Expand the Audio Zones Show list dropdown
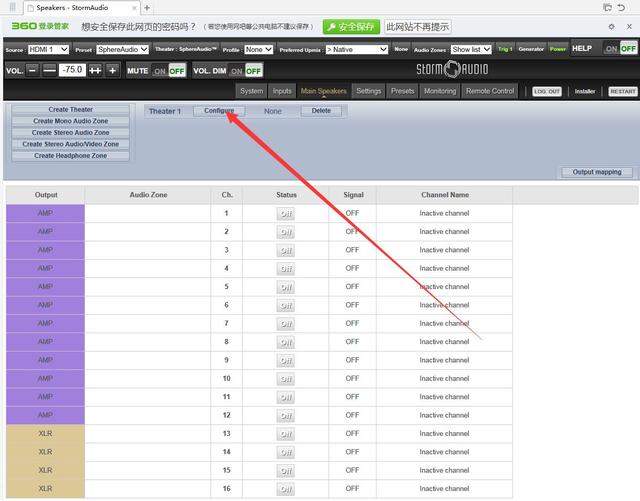Viewport: 640px width, 501px height. tap(471, 49)
